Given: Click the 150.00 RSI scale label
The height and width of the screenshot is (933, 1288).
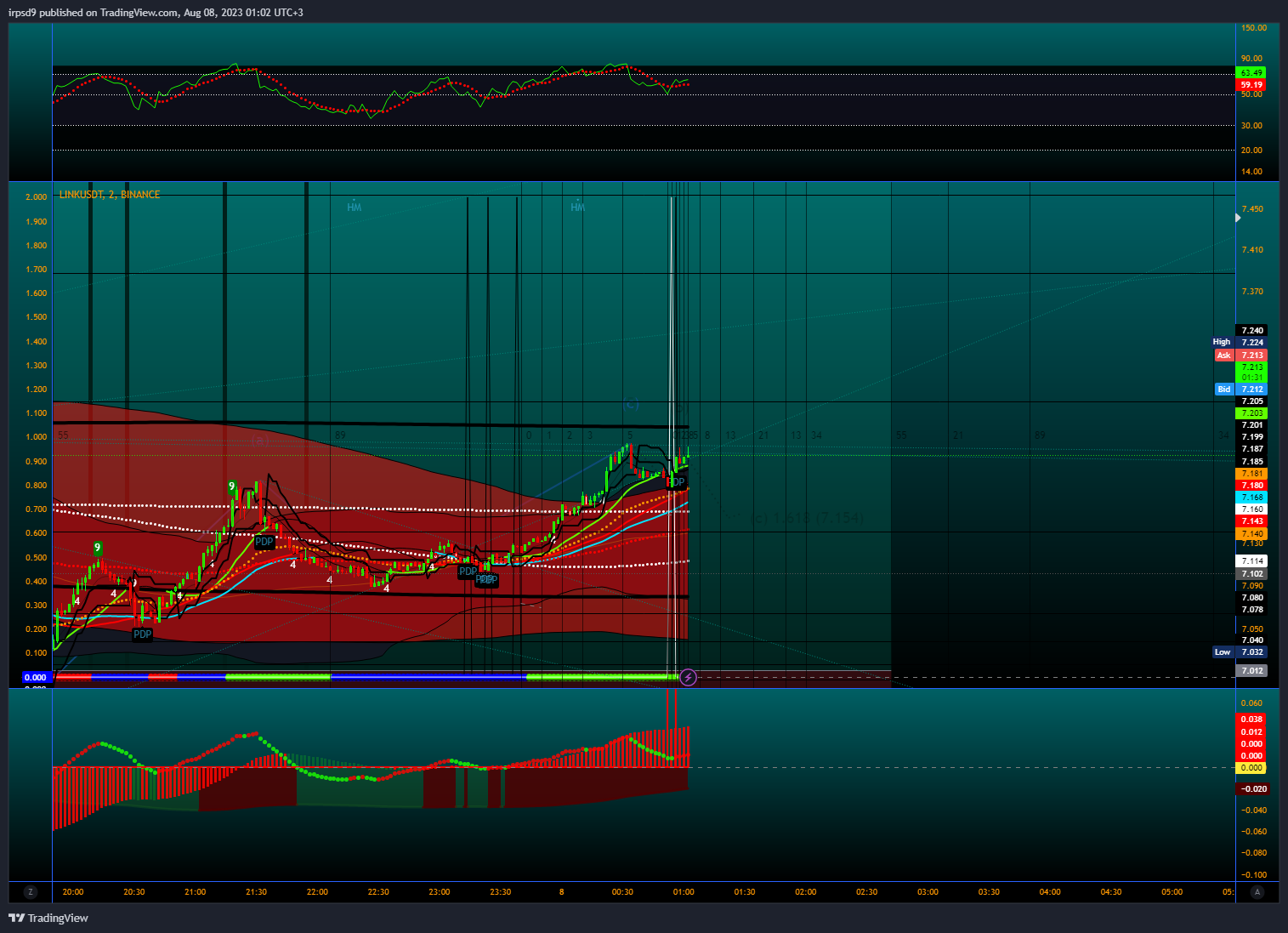Looking at the screenshot, I should click(x=1254, y=28).
